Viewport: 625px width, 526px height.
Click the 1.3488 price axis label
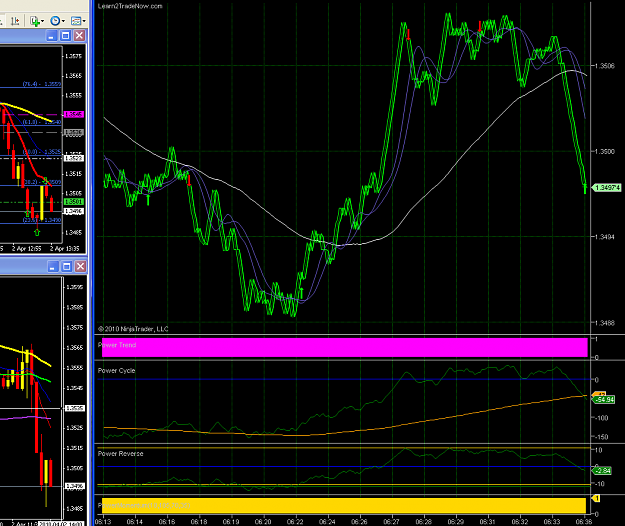click(x=605, y=323)
